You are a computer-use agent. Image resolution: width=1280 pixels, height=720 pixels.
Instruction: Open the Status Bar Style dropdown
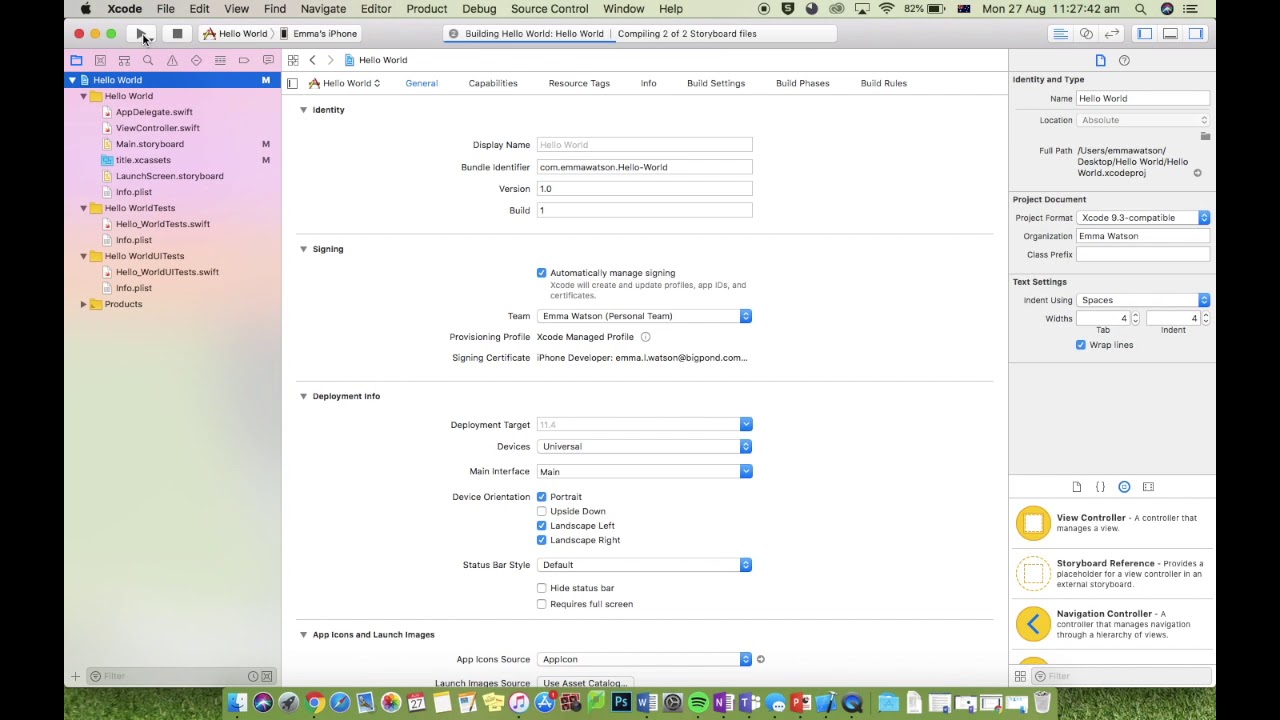pos(644,565)
